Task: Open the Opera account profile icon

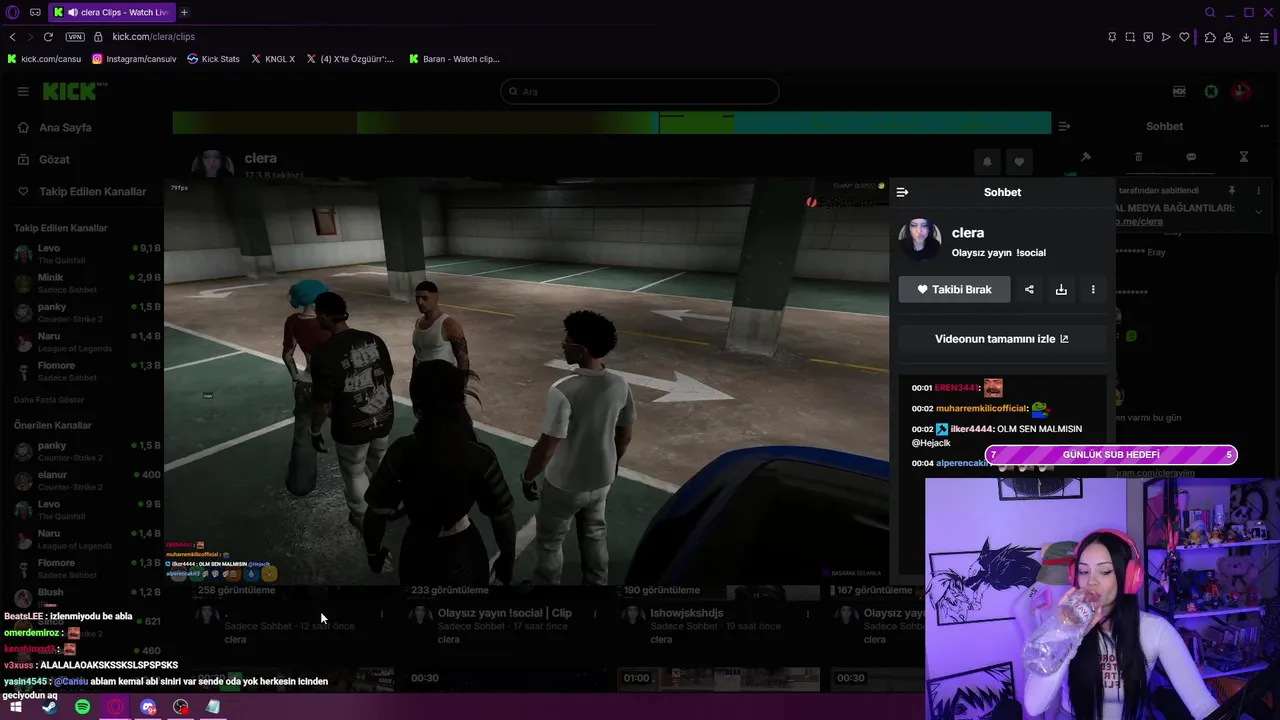Action: pyautogui.click(x=1228, y=37)
